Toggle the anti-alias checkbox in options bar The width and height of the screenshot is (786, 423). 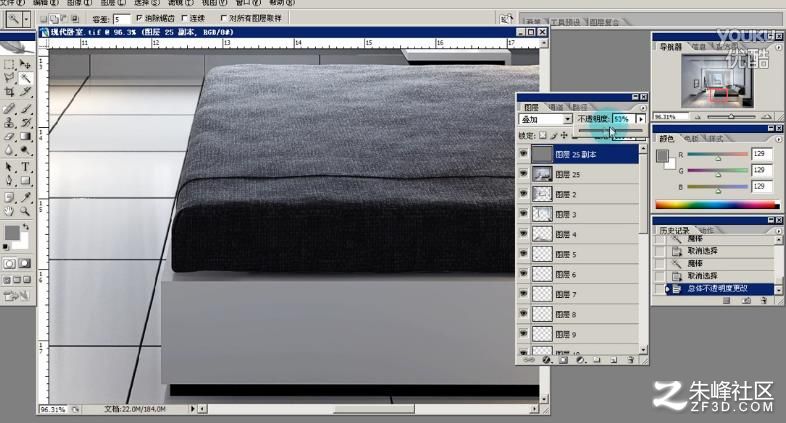click(139, 19)
